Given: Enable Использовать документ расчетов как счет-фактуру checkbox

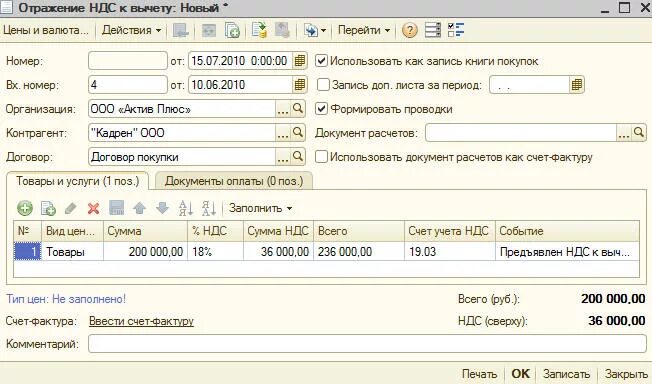Looking at the screenshot, I should (321, 157).
